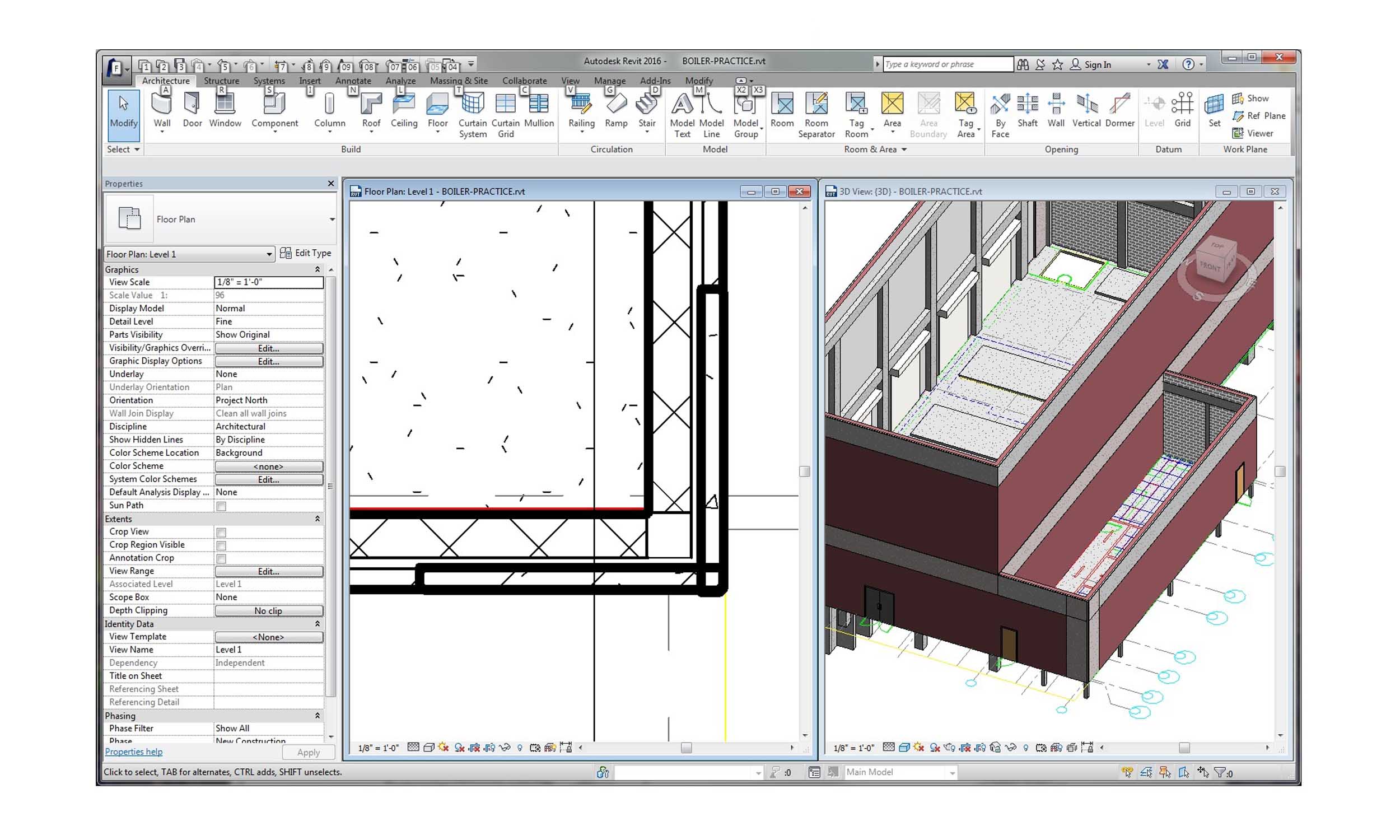Toggle Sun Path on
Screen dimensions: 1400x840
[221, 506]
